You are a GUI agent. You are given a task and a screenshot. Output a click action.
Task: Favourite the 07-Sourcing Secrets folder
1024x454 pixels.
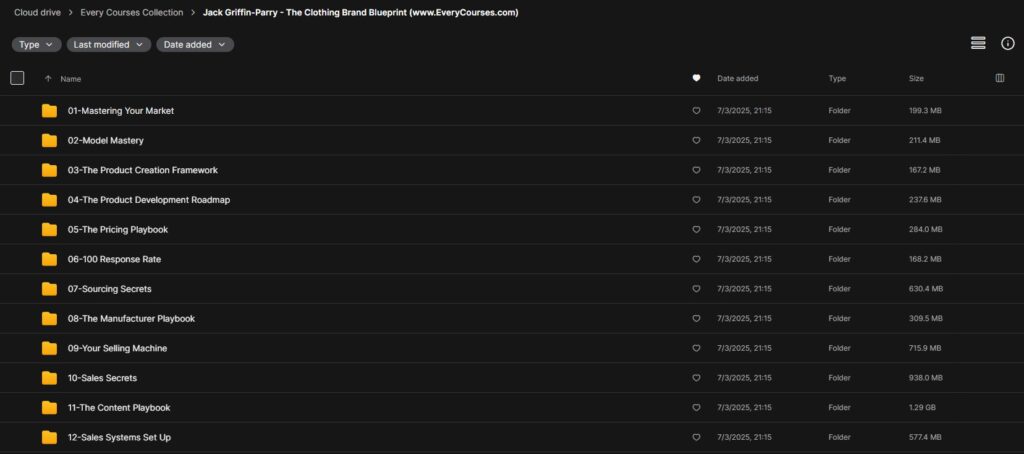(x=696, y=289)
